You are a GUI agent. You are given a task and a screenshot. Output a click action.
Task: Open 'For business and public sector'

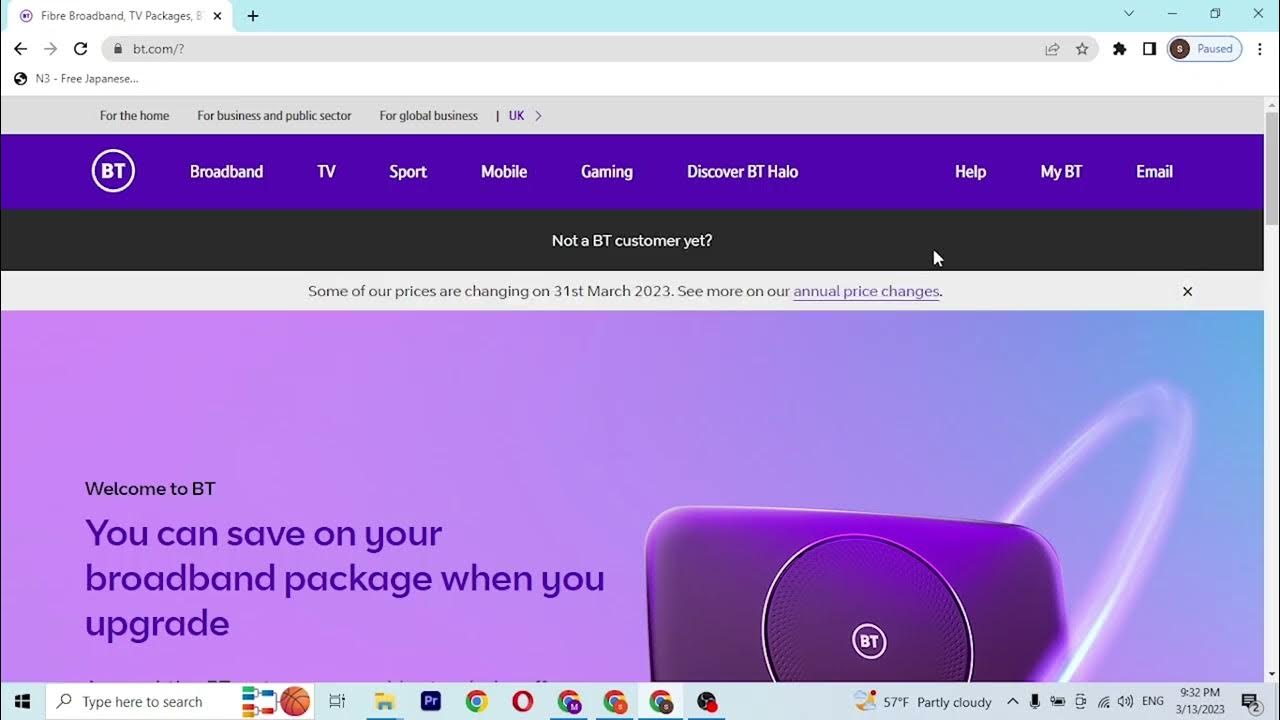coord(274,116)
